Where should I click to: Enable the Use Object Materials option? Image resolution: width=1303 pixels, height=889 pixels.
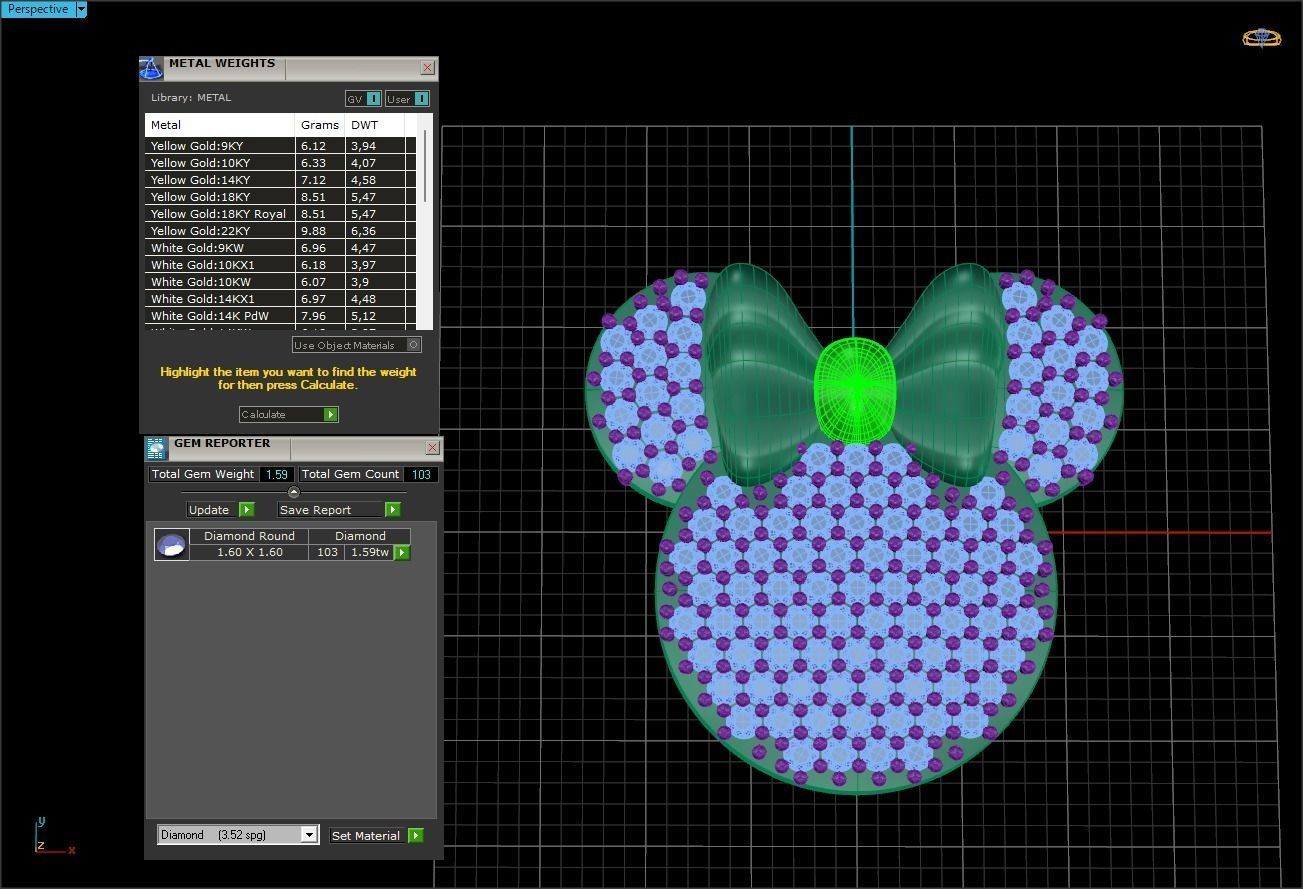click(x=357, y=345)
